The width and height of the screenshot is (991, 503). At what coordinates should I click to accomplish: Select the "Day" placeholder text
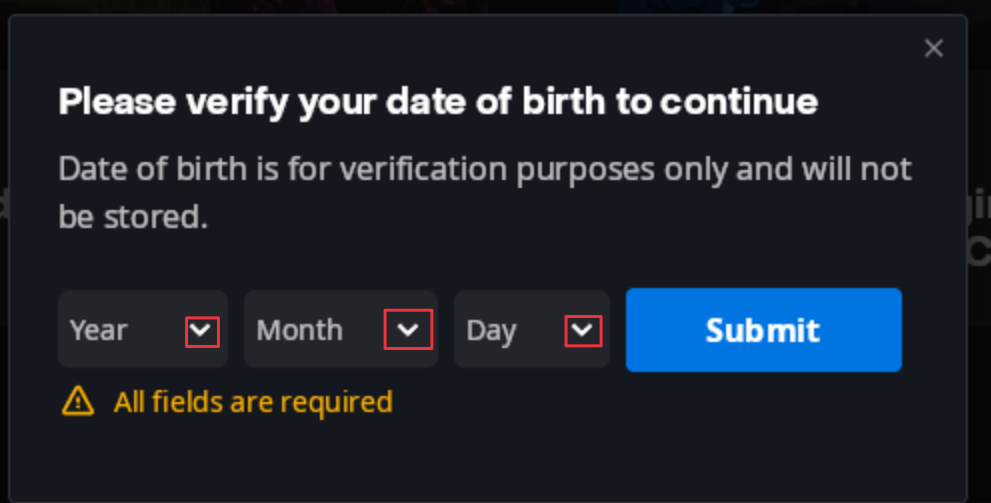click(x=491, y=332)
